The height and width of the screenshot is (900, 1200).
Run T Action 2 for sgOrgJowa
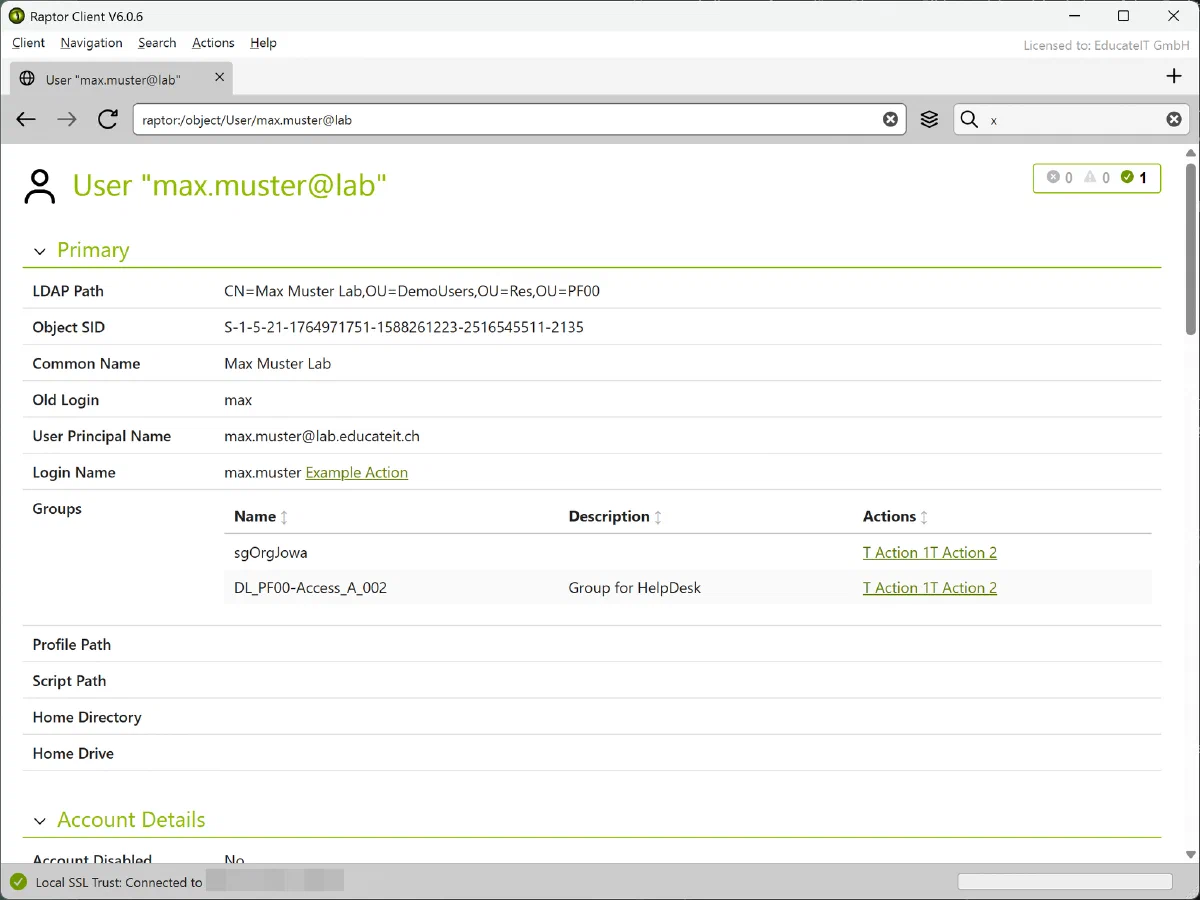[964, 552]
